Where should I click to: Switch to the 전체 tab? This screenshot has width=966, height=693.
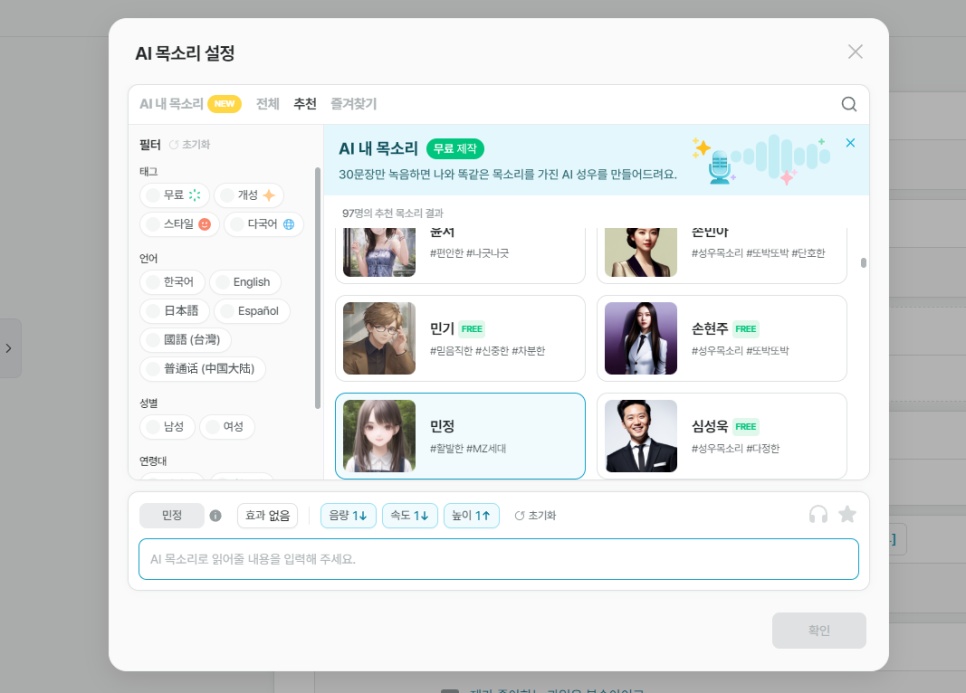[267, 104]
